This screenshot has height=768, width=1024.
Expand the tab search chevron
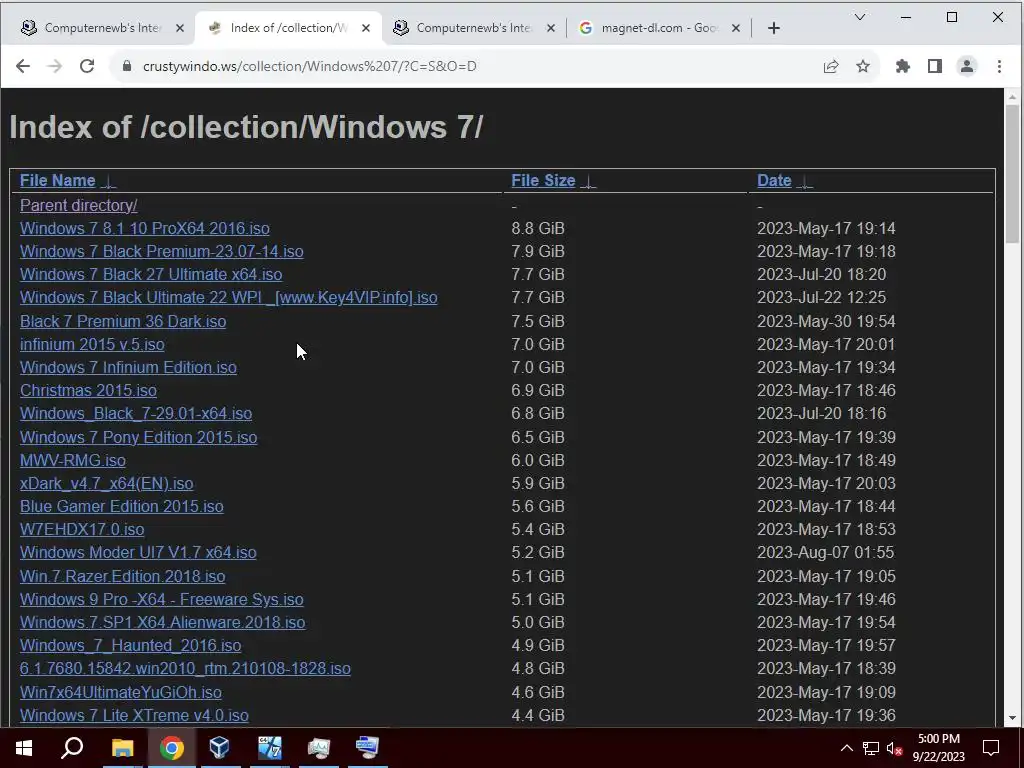[859, 17]
